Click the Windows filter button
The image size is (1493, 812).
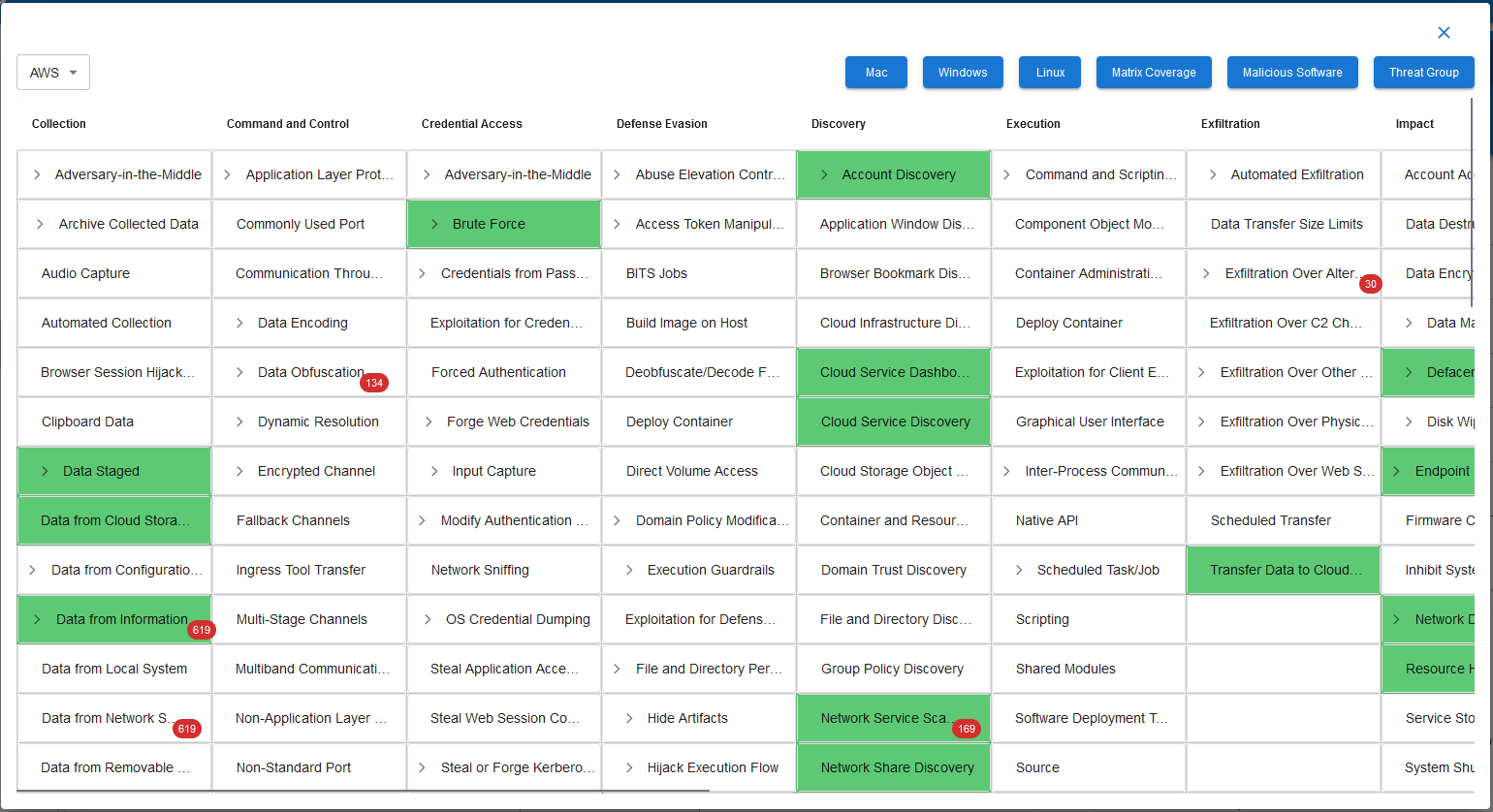click(962, 73)
